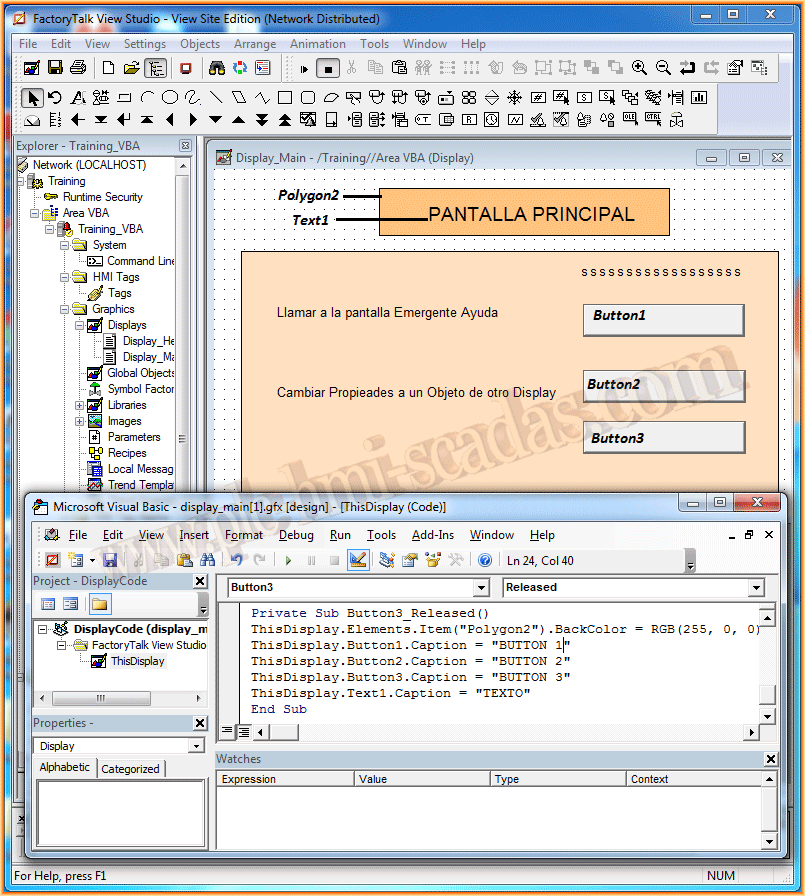Click the Ellipse drawing tool
The image size is (805, 896).
[x=170, y=97]
